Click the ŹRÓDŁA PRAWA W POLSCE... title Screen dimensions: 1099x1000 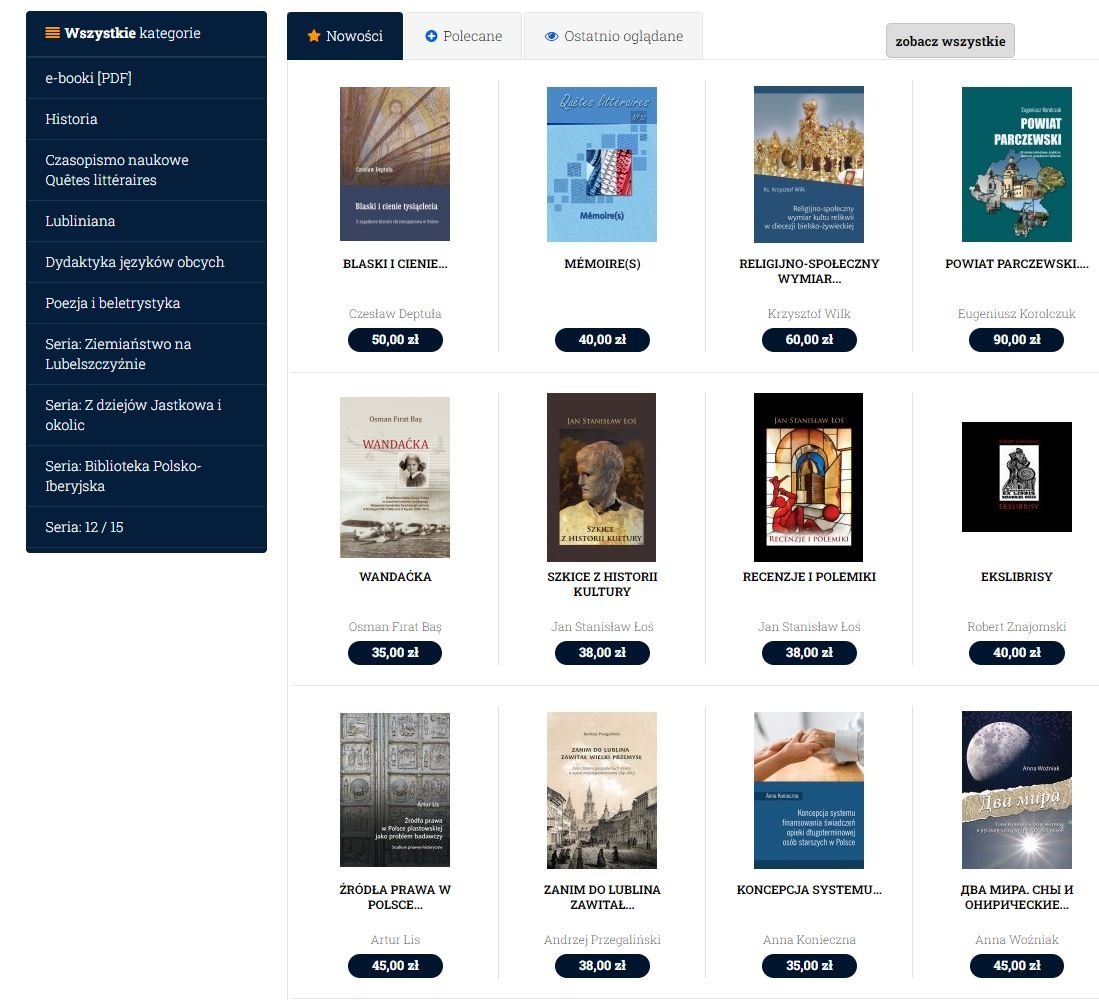(x=395, y=897)
